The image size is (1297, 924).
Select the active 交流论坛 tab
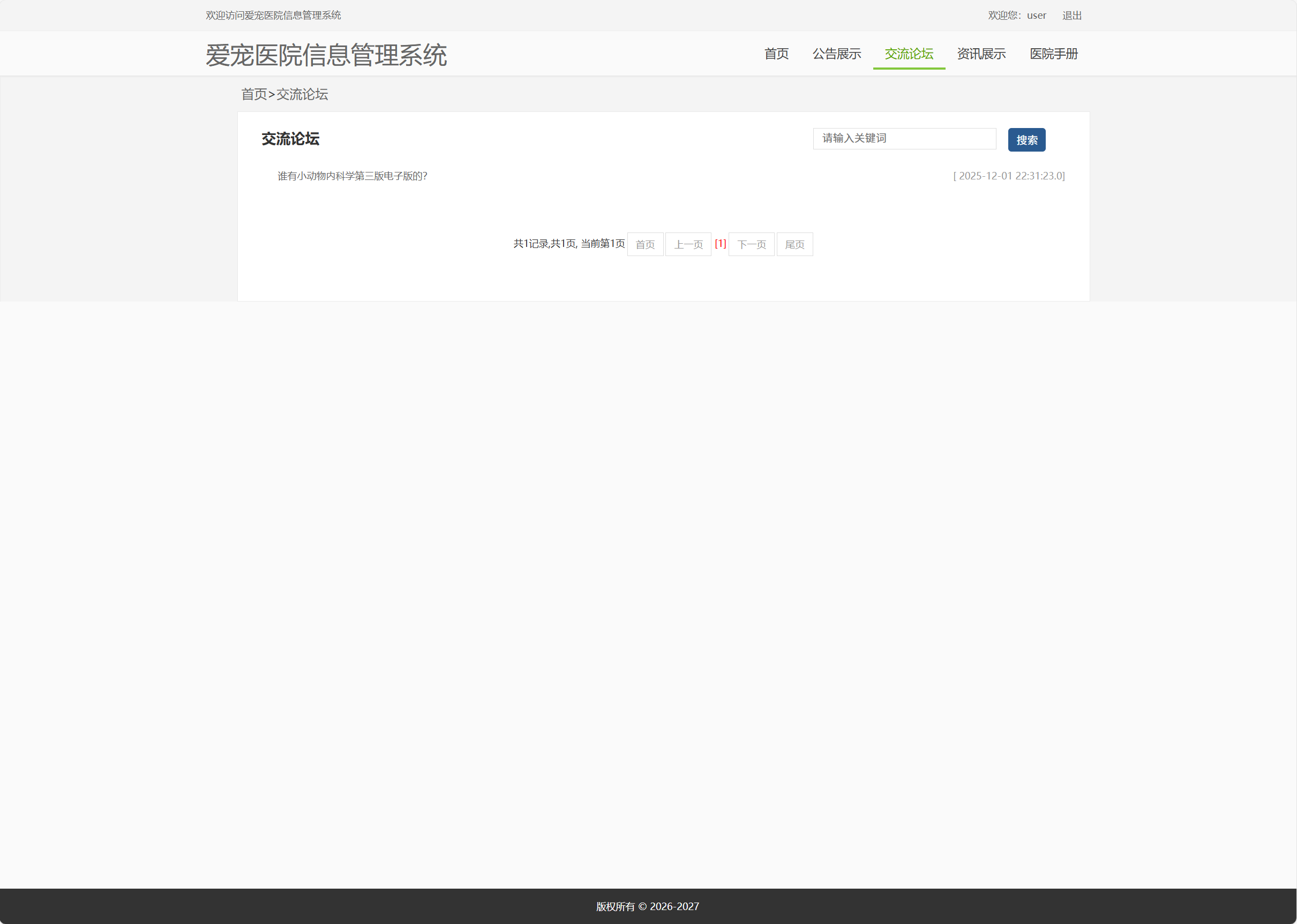coord(908,54)
